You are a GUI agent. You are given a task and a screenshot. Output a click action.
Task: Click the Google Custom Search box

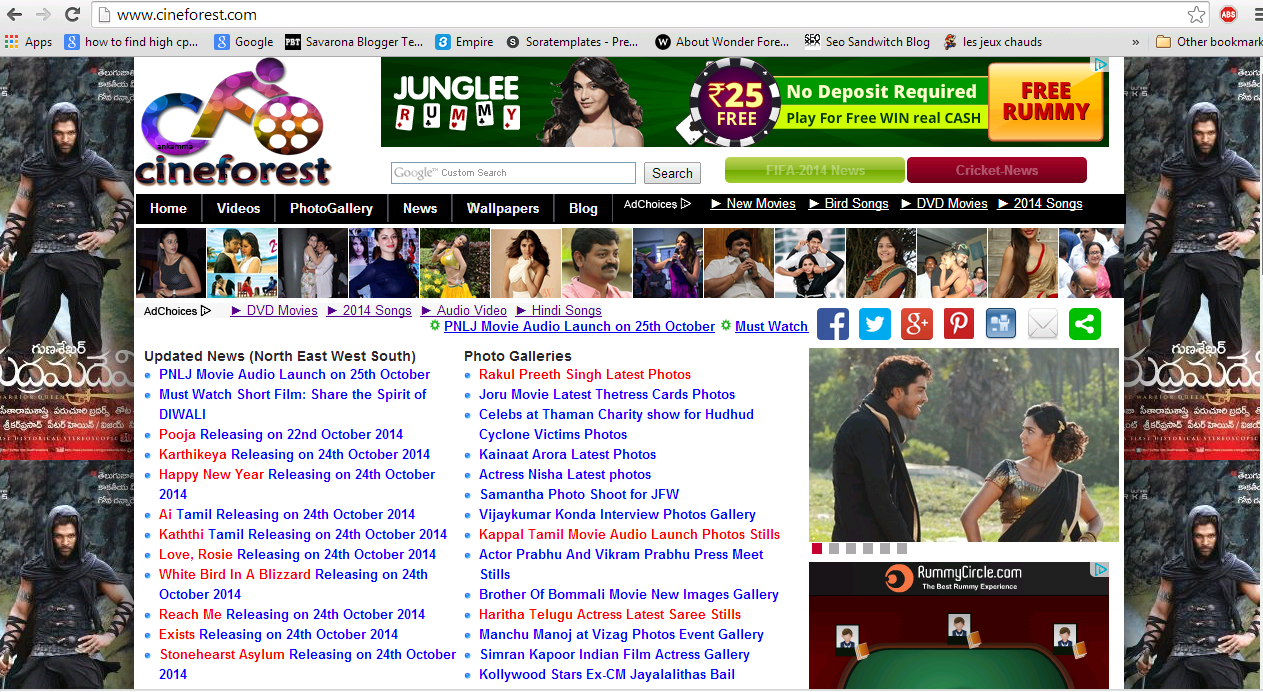[x=513, y=173]
